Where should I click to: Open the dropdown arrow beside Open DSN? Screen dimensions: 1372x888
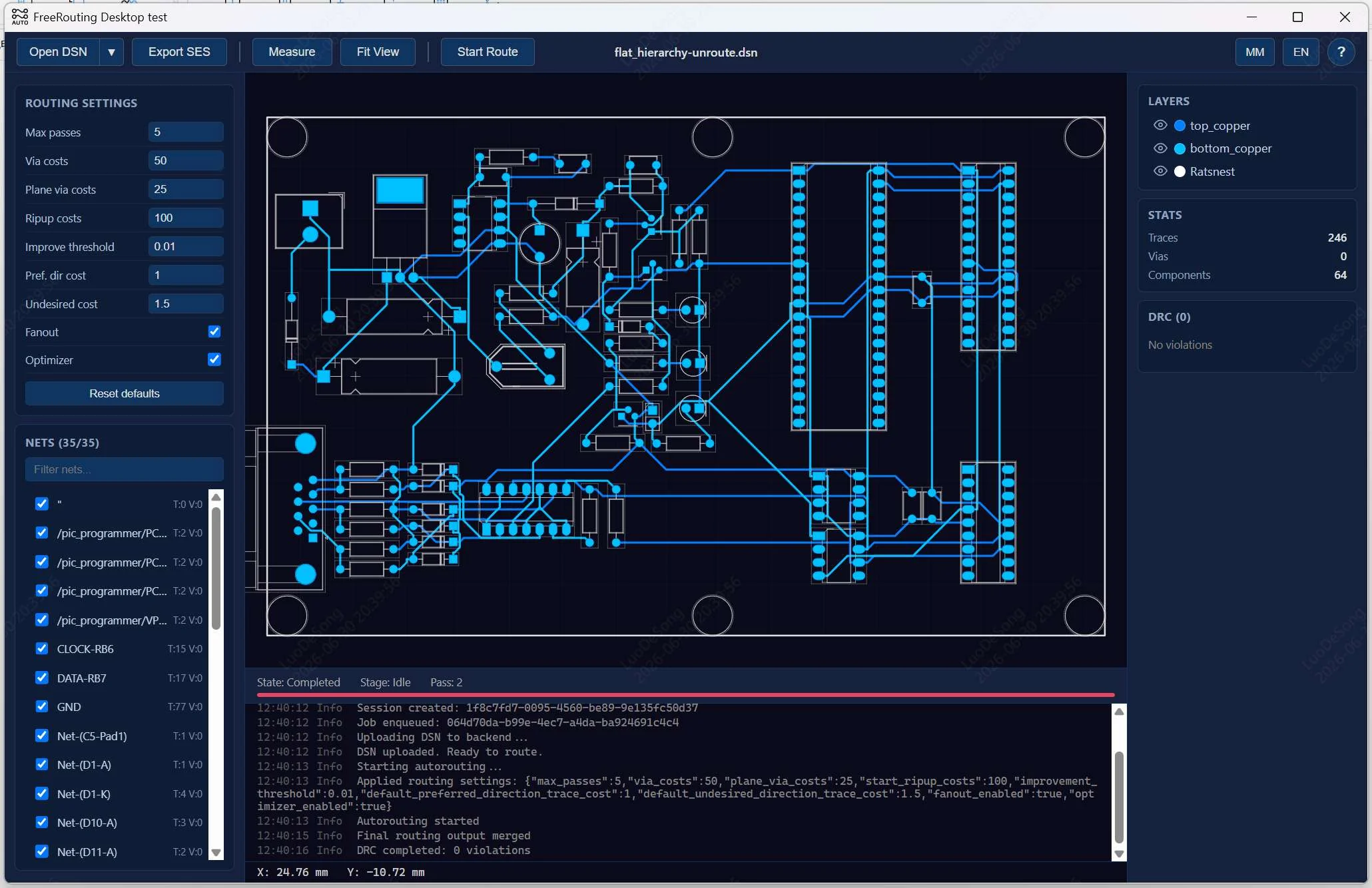tap(111, 52)
